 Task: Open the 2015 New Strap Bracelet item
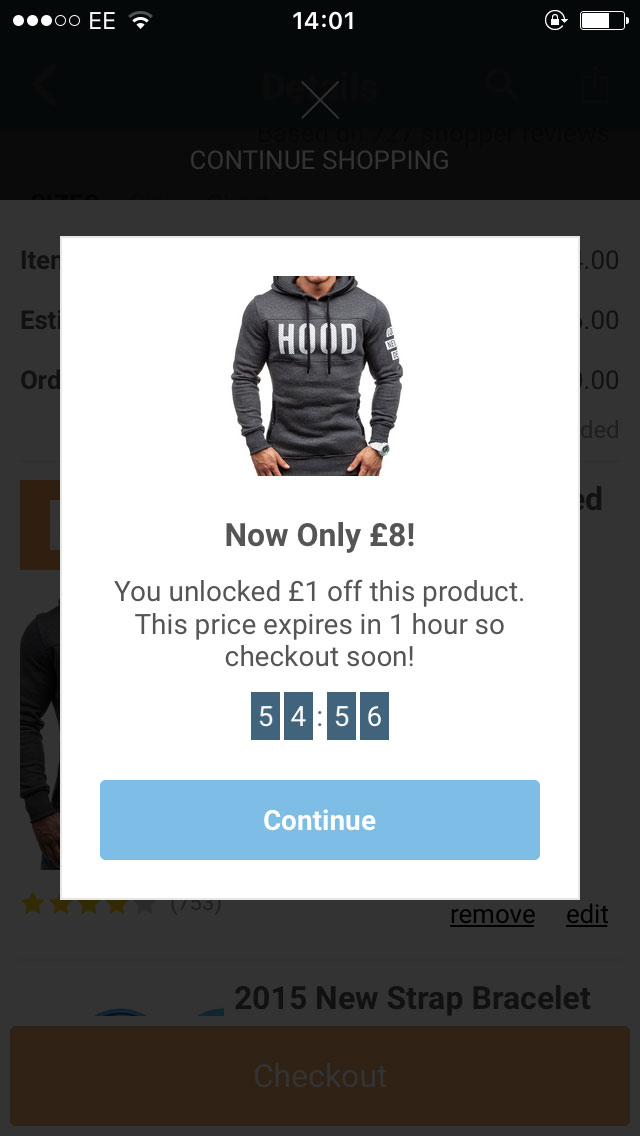tap(412, 998)
